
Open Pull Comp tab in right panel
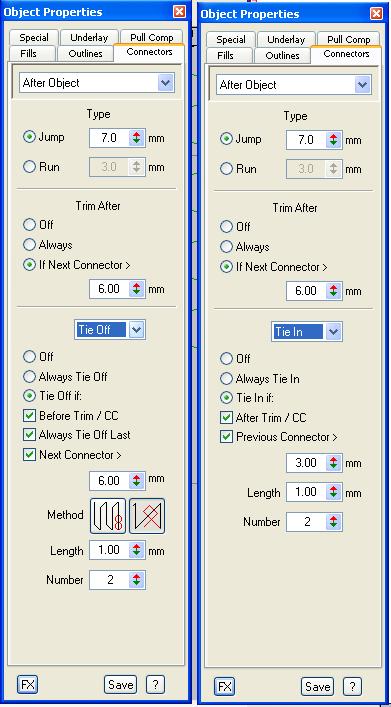348,40
